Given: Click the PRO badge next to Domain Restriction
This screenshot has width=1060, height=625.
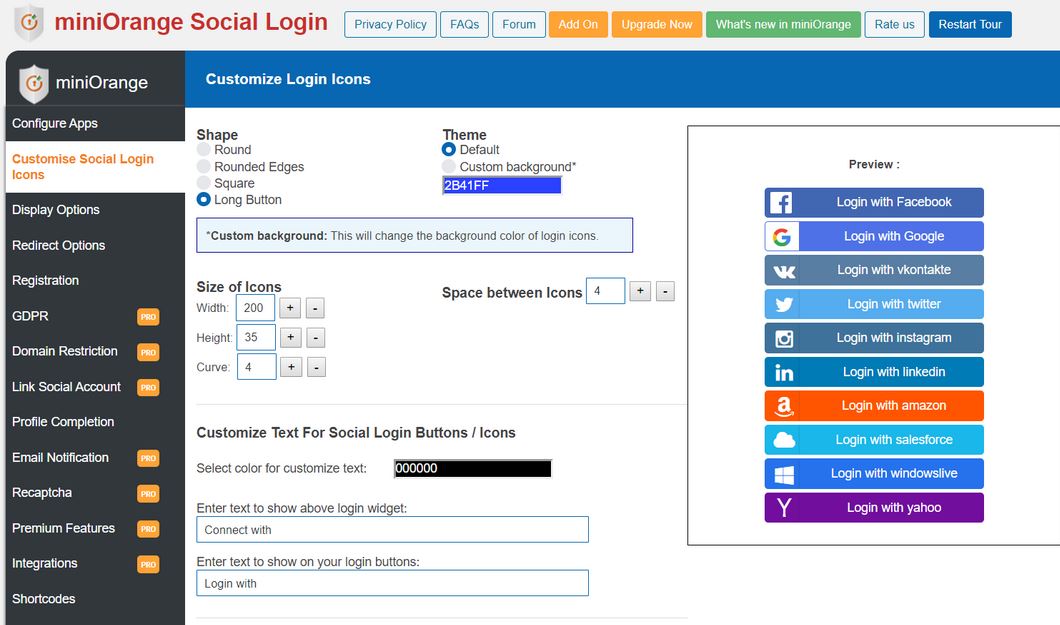Looking at the screenshot, I should (x=148, y=352).
